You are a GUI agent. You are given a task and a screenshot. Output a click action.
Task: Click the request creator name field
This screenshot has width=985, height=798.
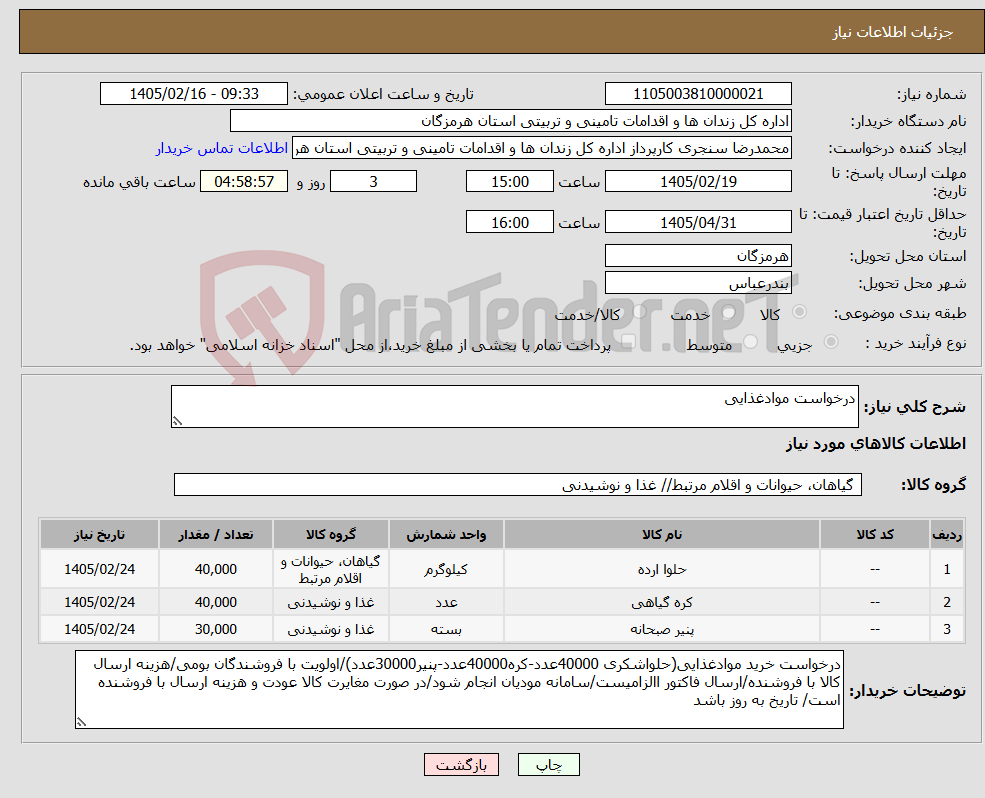(x=542, y=148)
